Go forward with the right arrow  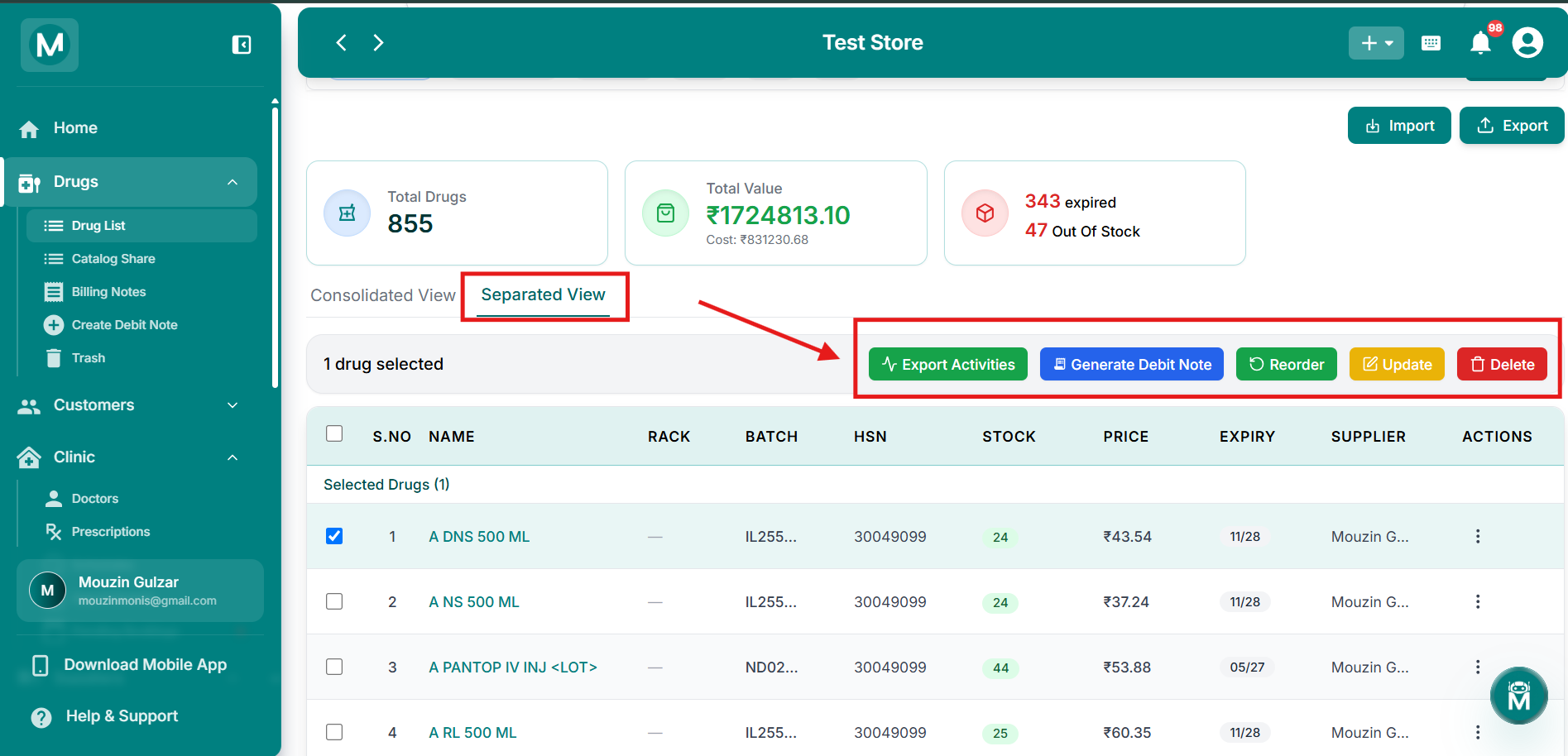tap(378, 42)
